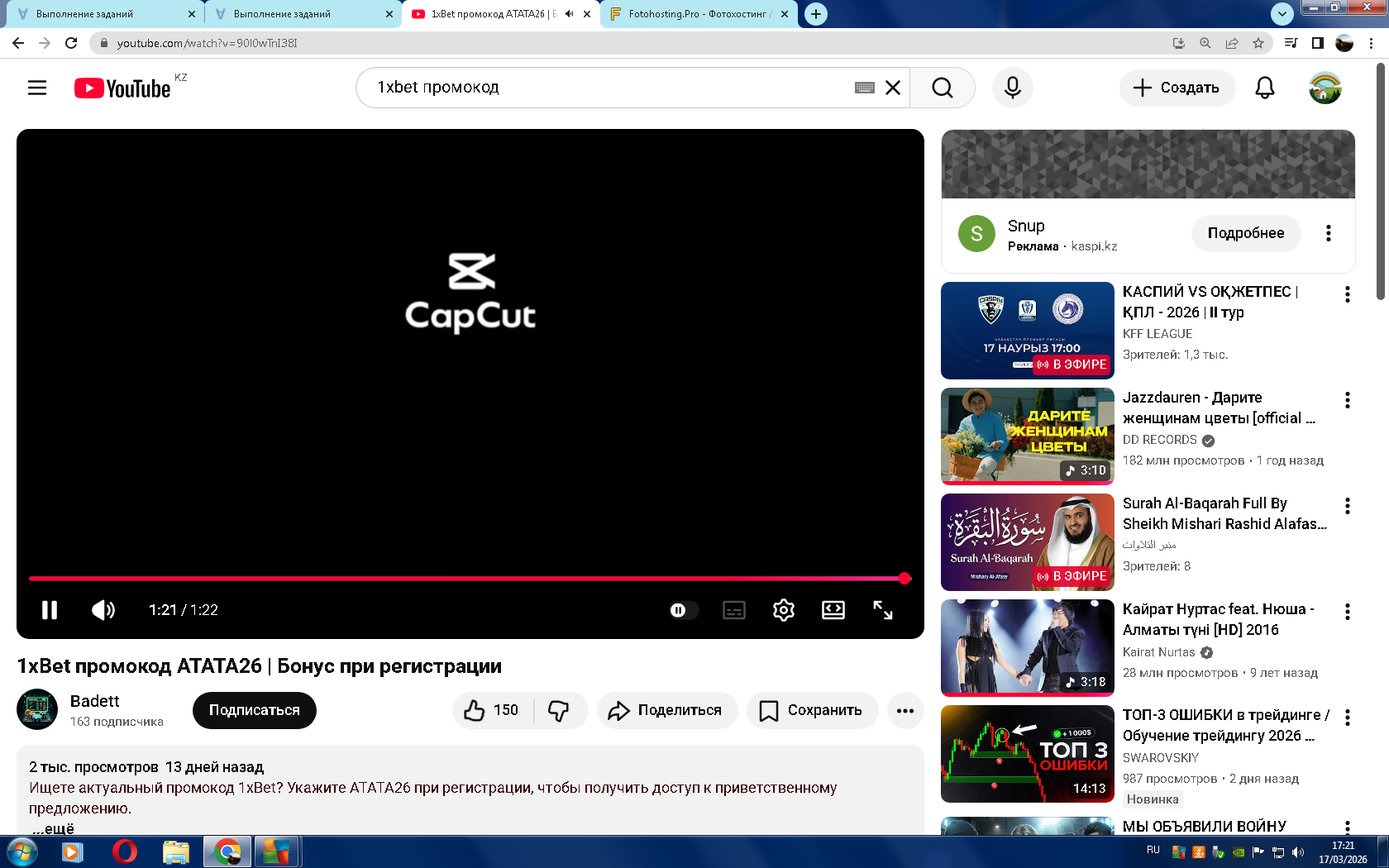Open the Surah Al-Baqarah live thumbnail

tap(1028, 542)
